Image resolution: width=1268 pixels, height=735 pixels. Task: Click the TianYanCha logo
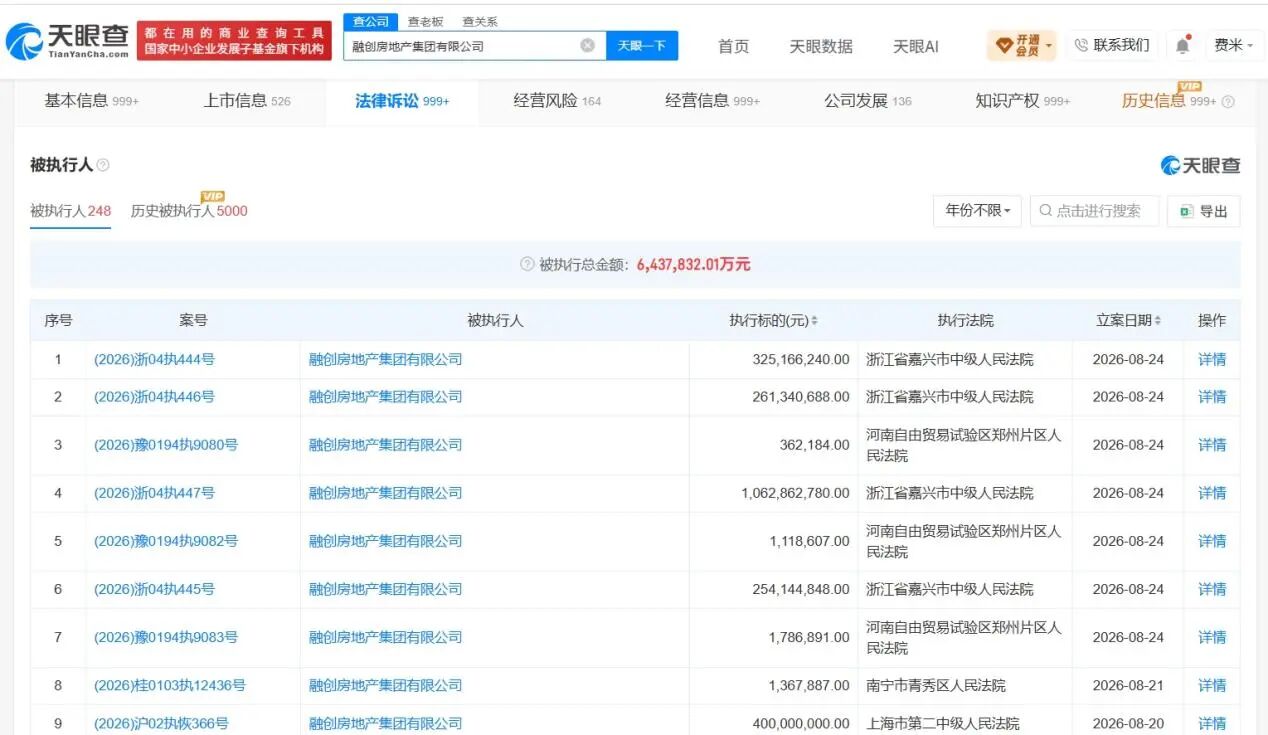coord(68,41)
